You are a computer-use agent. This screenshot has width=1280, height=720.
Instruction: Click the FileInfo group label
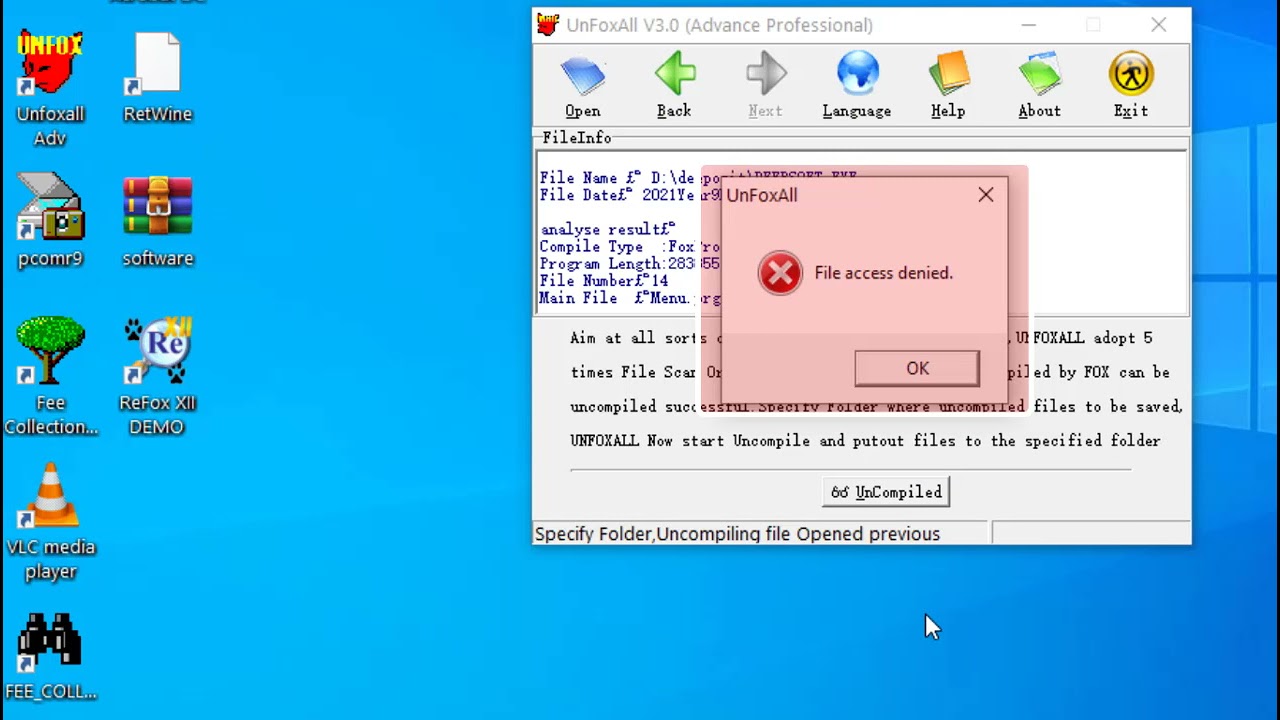tap(577, 138)
